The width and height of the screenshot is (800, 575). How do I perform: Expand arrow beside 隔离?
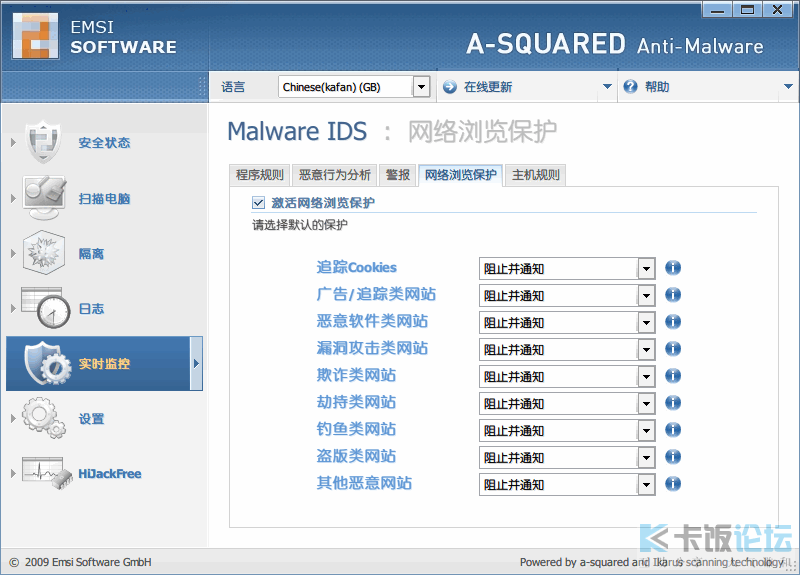coord(13,254)
